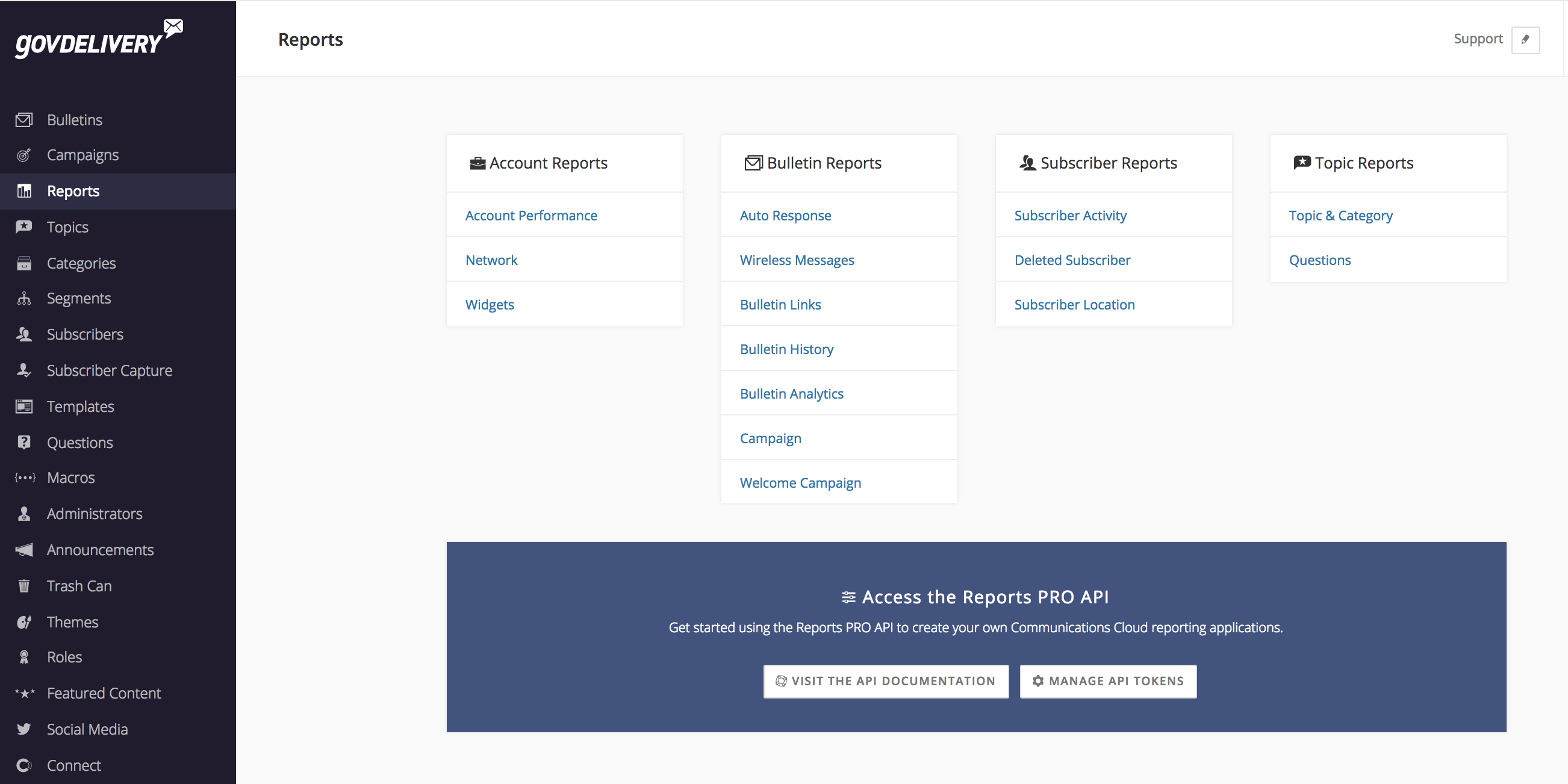Click the Themes palette icon
This screenshot has height=784, width=1568.
coord(23,621)
